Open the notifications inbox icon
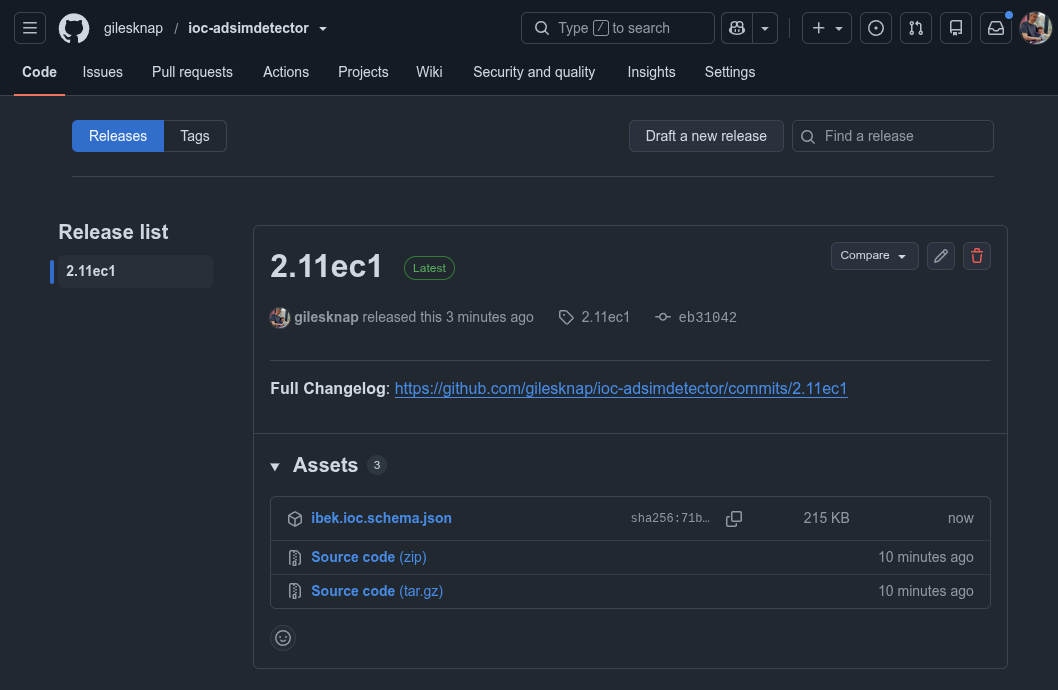This screenshot has width=1058, height=690. click(996, 28)
